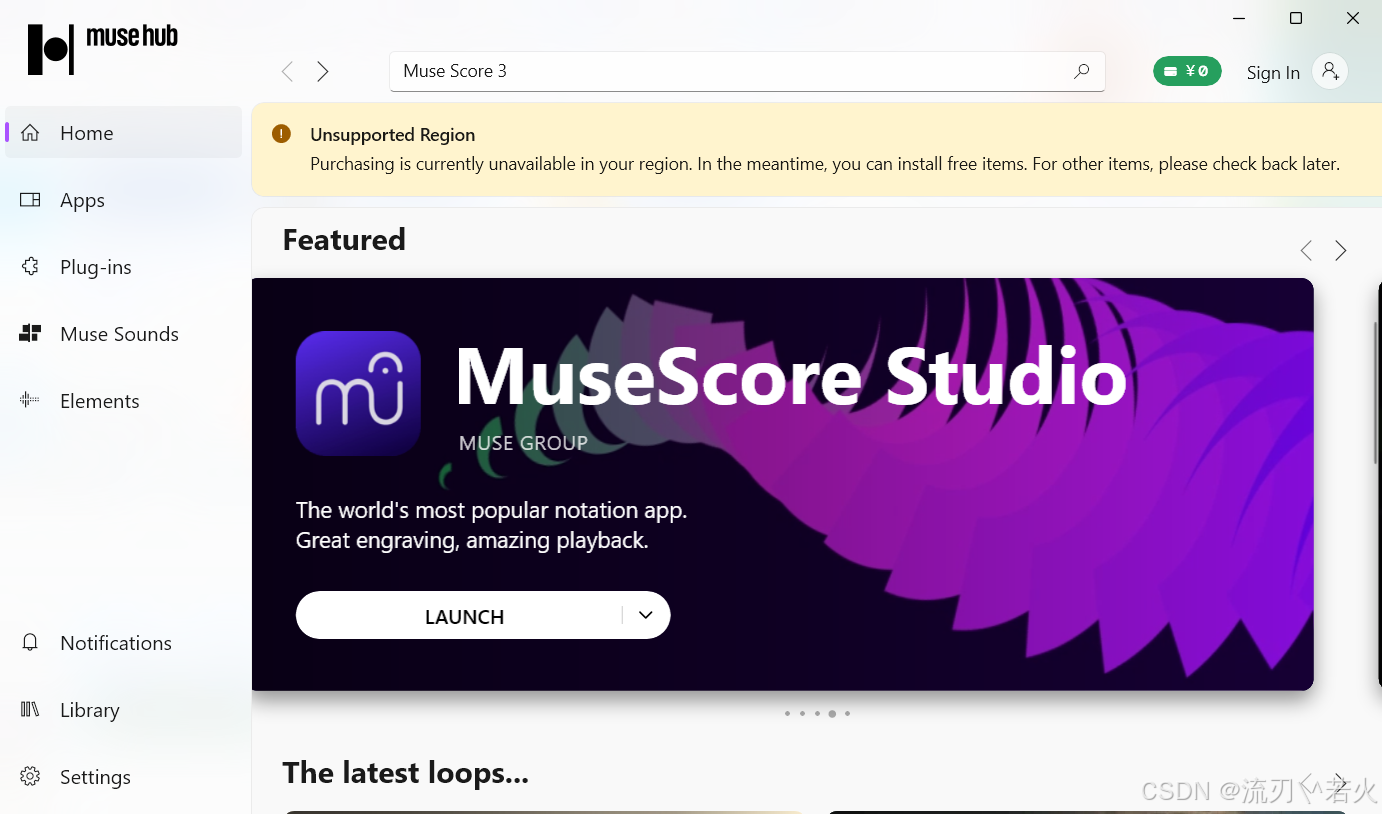Click The latest loops heading
Image resolution: width=1382 pixels, height=814 pixels.
pyautogui.click(x=405, y=773)
